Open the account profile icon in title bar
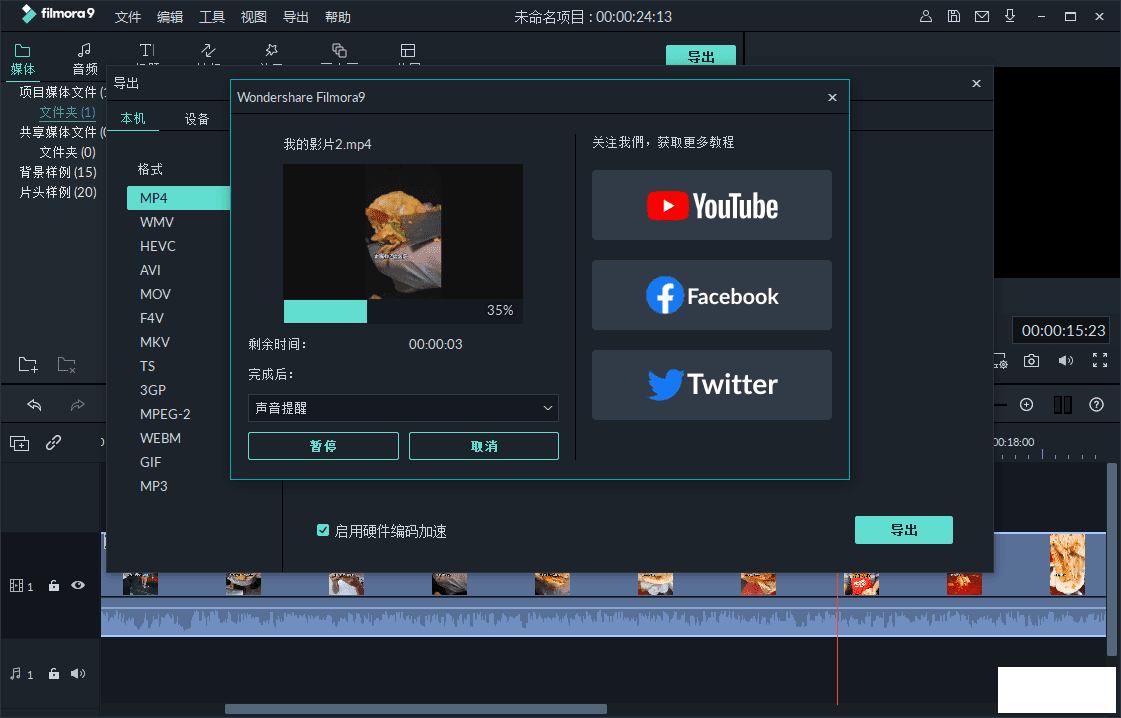Screen dimensions: 1121x718 (x=926, y=16)
